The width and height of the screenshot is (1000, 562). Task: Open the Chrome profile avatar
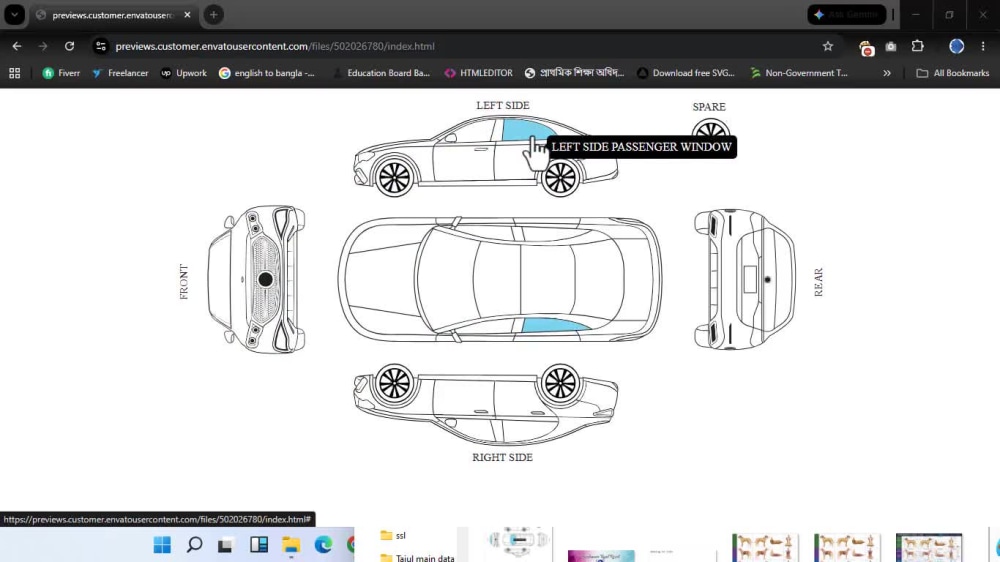[x=956, y=46]
